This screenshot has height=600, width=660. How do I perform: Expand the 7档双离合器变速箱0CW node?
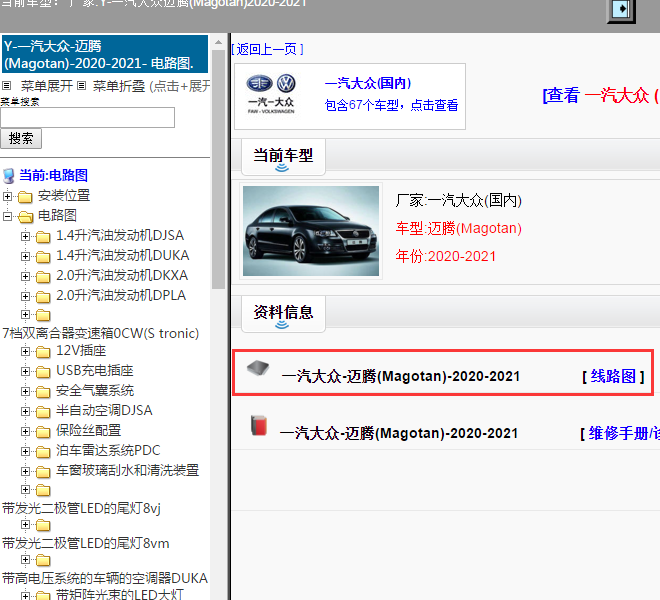[x=25, y=315]
